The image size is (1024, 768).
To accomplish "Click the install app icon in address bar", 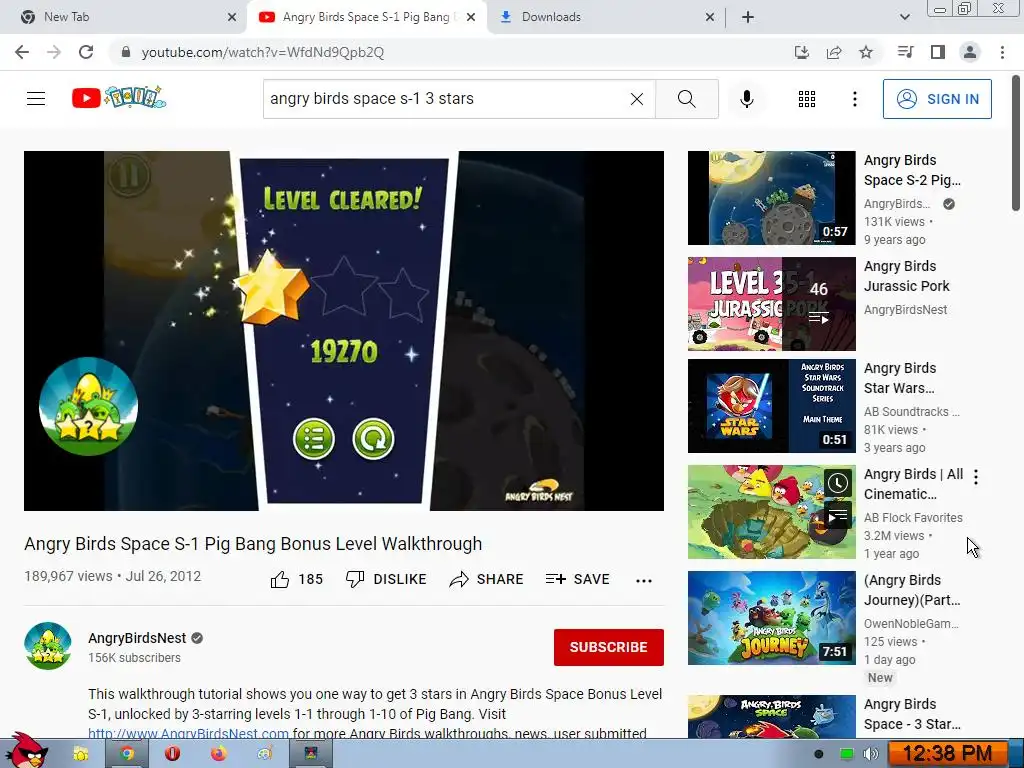I will [x=801, y=52].
